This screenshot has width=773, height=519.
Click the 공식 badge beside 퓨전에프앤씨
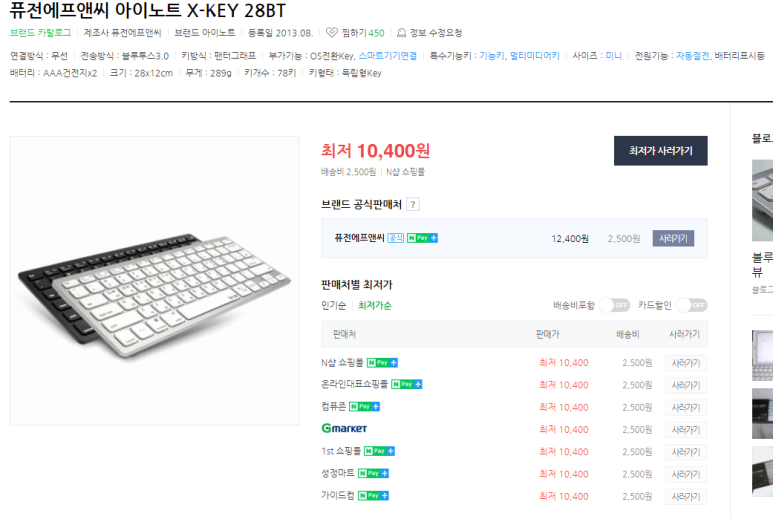[x=395, y=238]
